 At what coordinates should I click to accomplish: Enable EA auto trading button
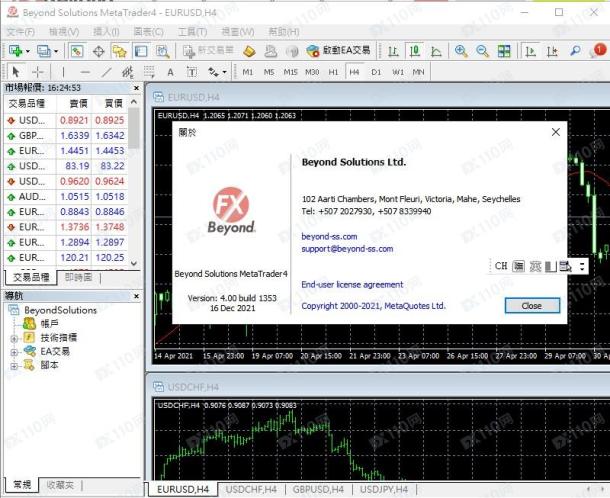pos(338,51)
